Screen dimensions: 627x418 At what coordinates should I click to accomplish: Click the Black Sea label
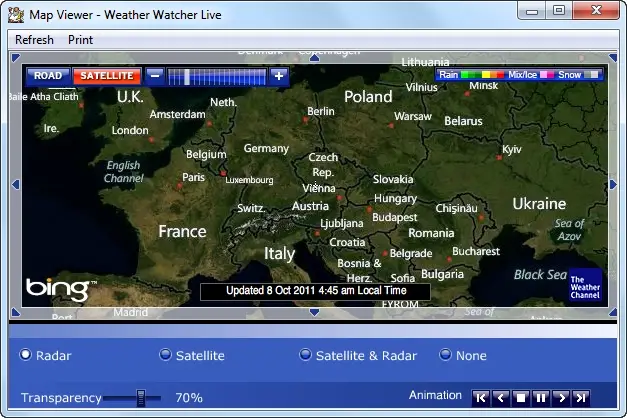click(540, 274)
